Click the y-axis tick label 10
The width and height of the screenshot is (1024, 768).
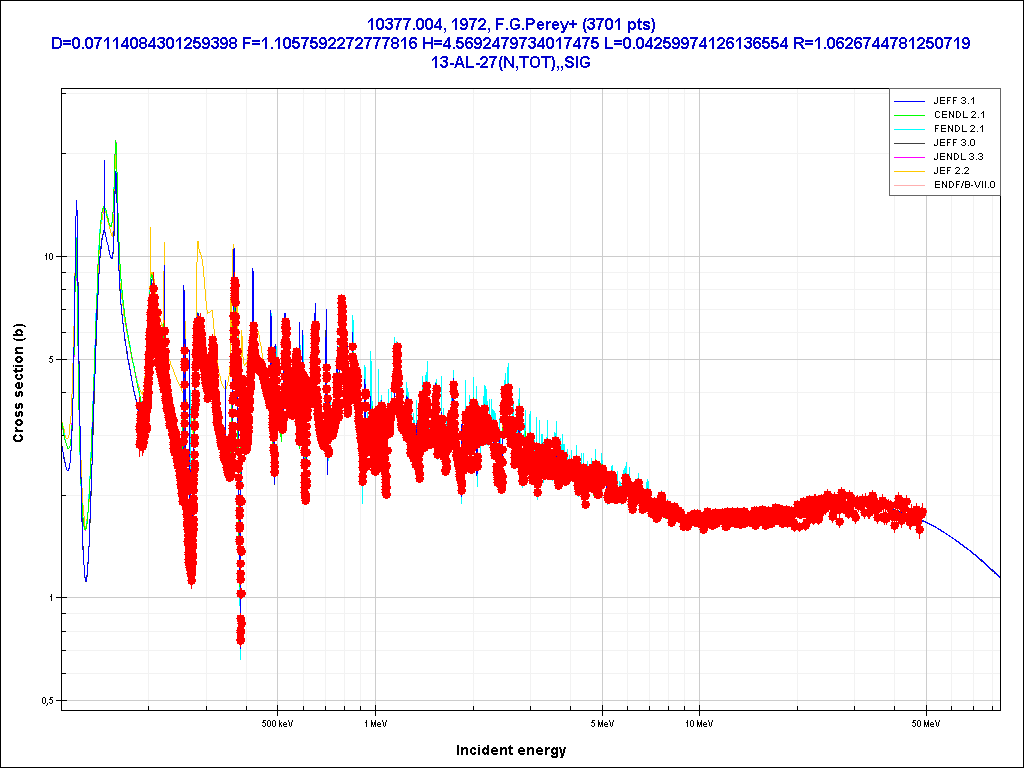pyautogui.click(x=47, y=257)
